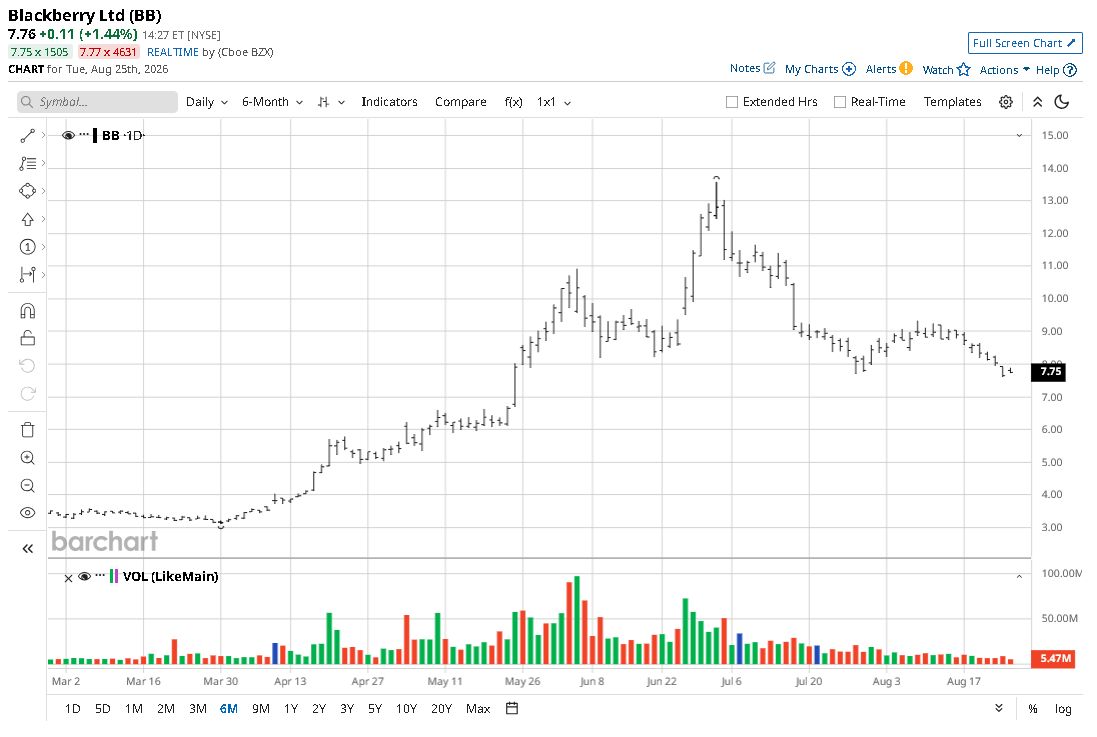Select the trend line drawing tool

pyautogui.click(x=27, y=136)
